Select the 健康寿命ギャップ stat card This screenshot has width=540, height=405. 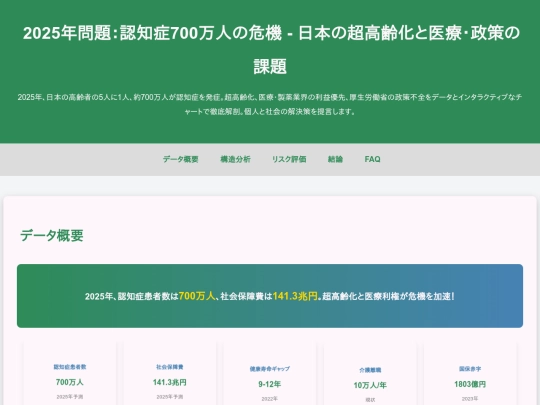click(x=270, y=374)
